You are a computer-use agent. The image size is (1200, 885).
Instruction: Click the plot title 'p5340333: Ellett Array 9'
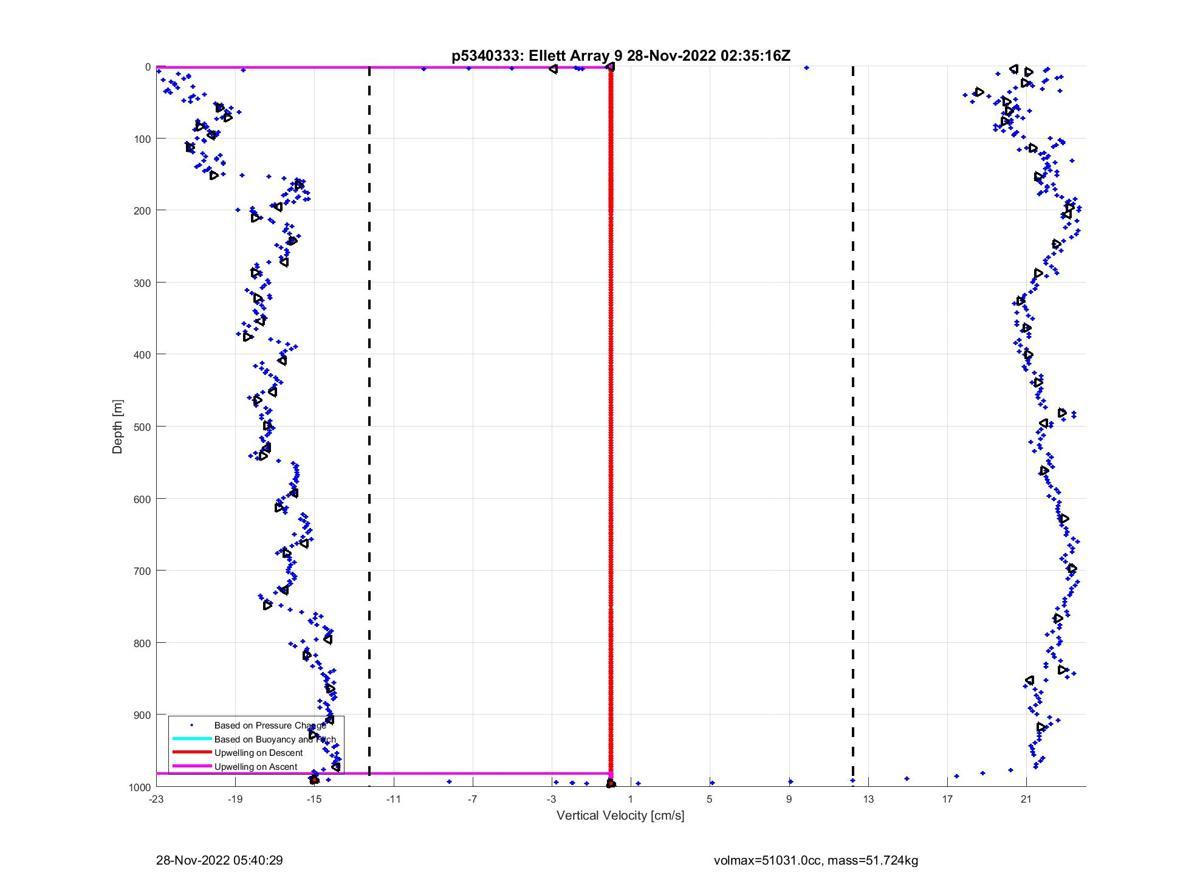point(536,56)
